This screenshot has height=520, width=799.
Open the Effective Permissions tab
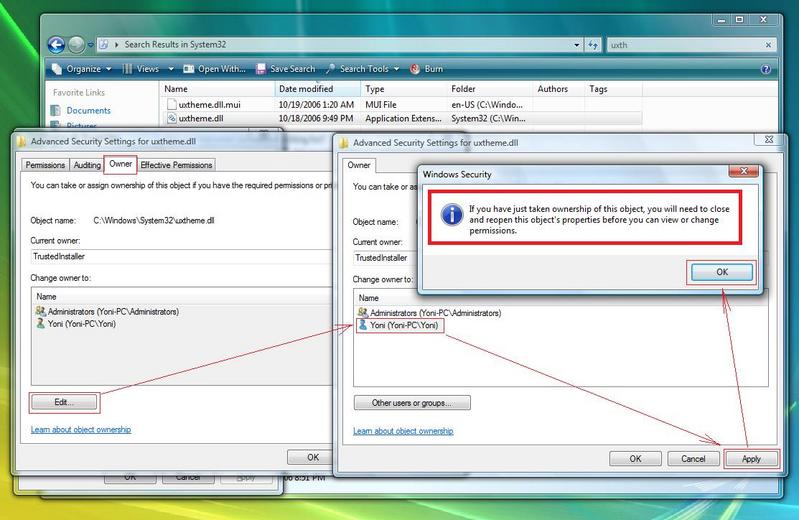[176, 165]
